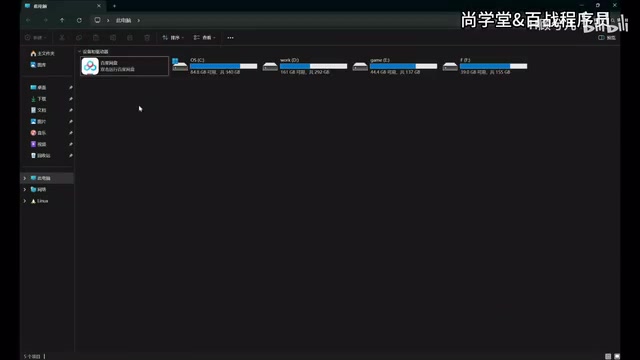Click the game (E:) drive usage bar

pos(403,66)
